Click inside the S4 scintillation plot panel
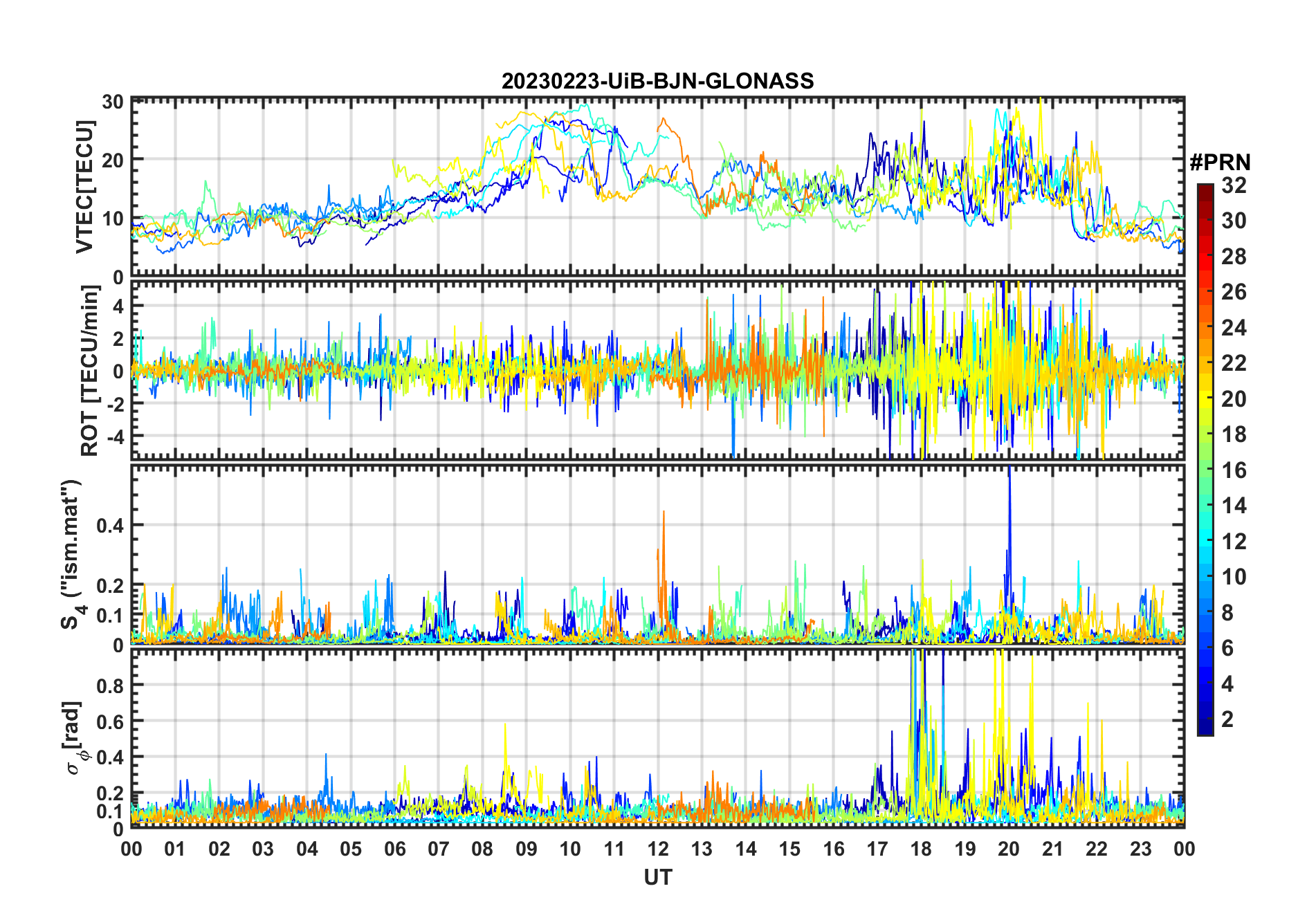This screenshot has height=920, width=1316. tap(657, 555)
